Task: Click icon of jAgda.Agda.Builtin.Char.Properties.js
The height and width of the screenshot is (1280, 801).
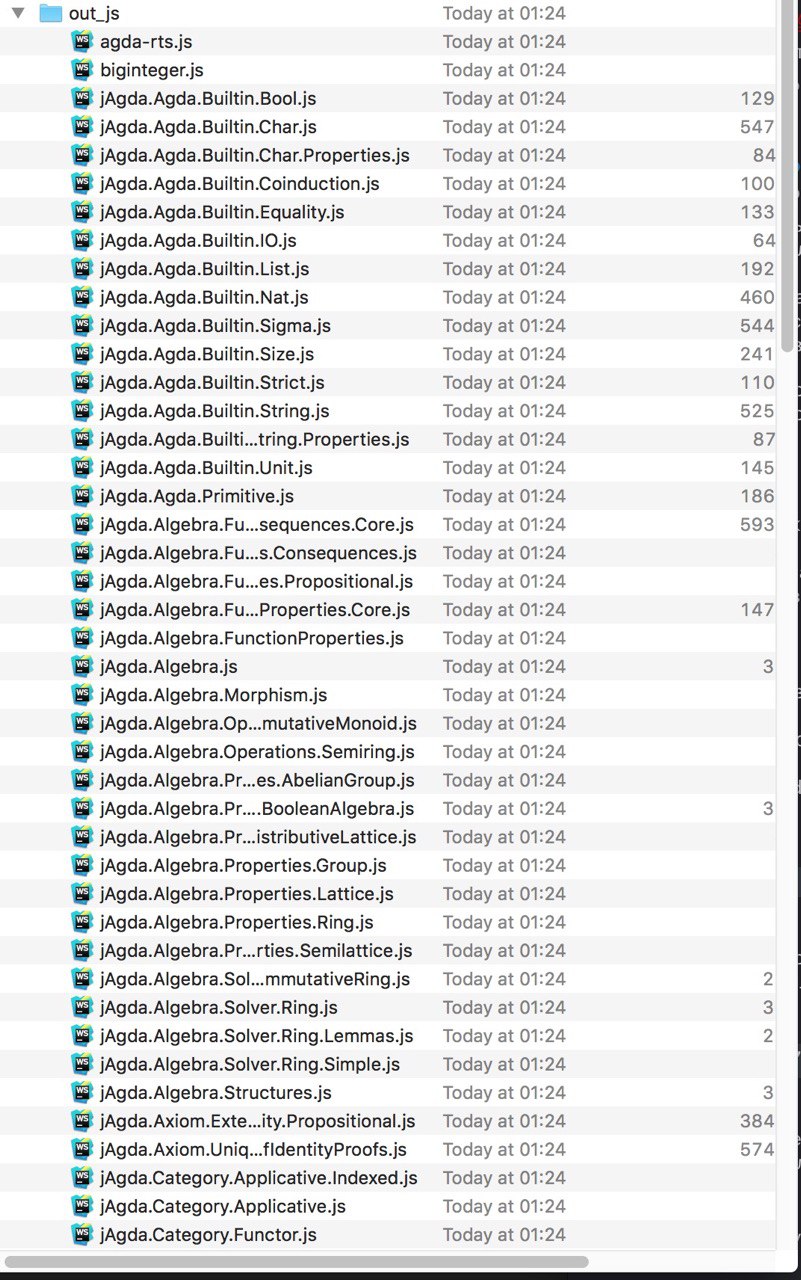Action: (x=82, y=155)
